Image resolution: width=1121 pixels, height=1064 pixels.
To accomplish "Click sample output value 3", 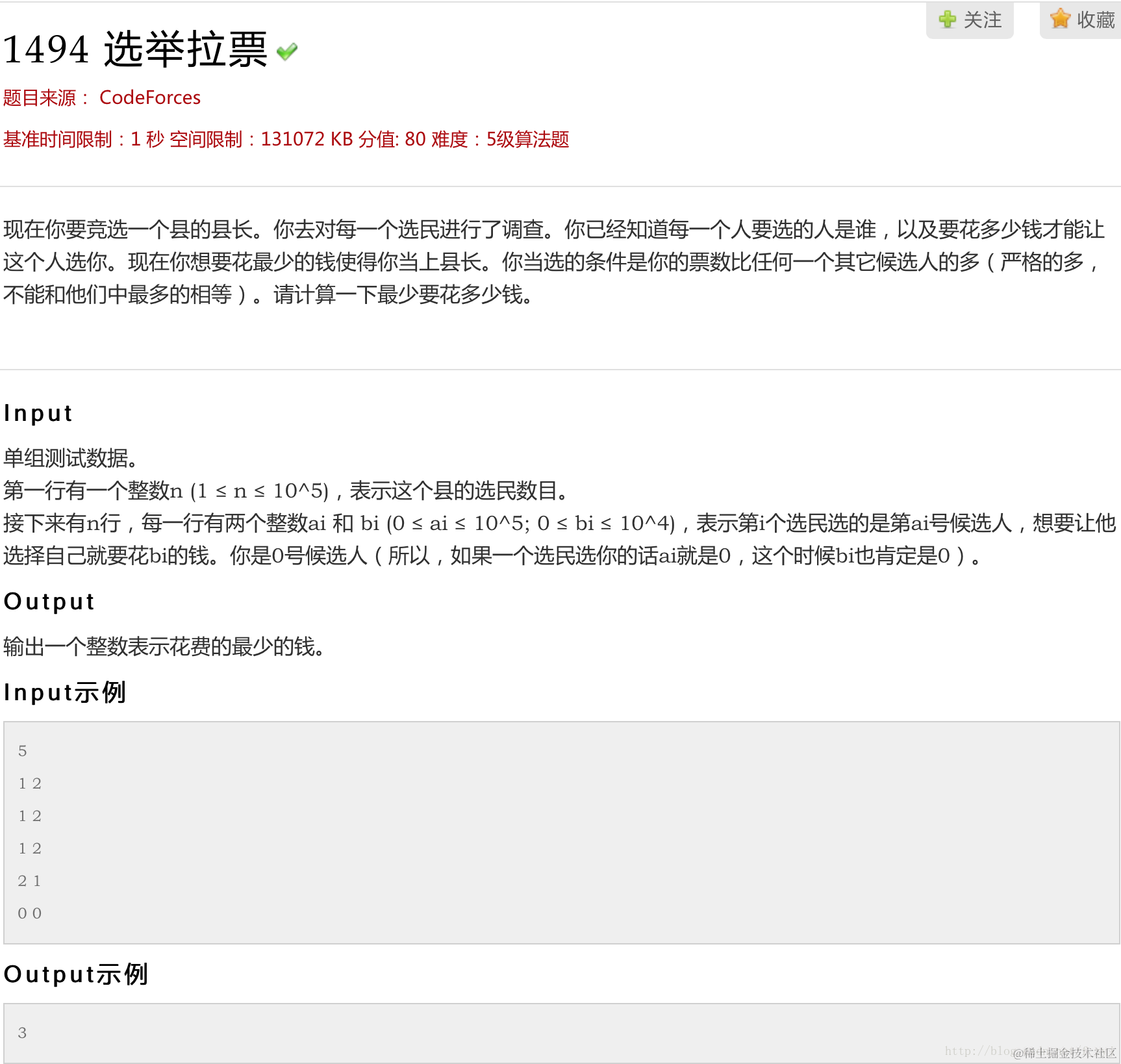I will pos(23,1033).
